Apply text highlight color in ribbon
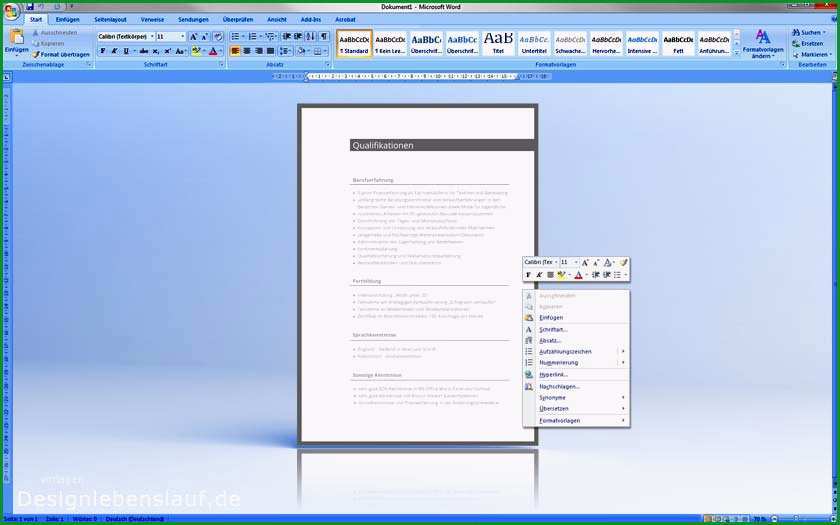840x525 pixels. point(196,51)
